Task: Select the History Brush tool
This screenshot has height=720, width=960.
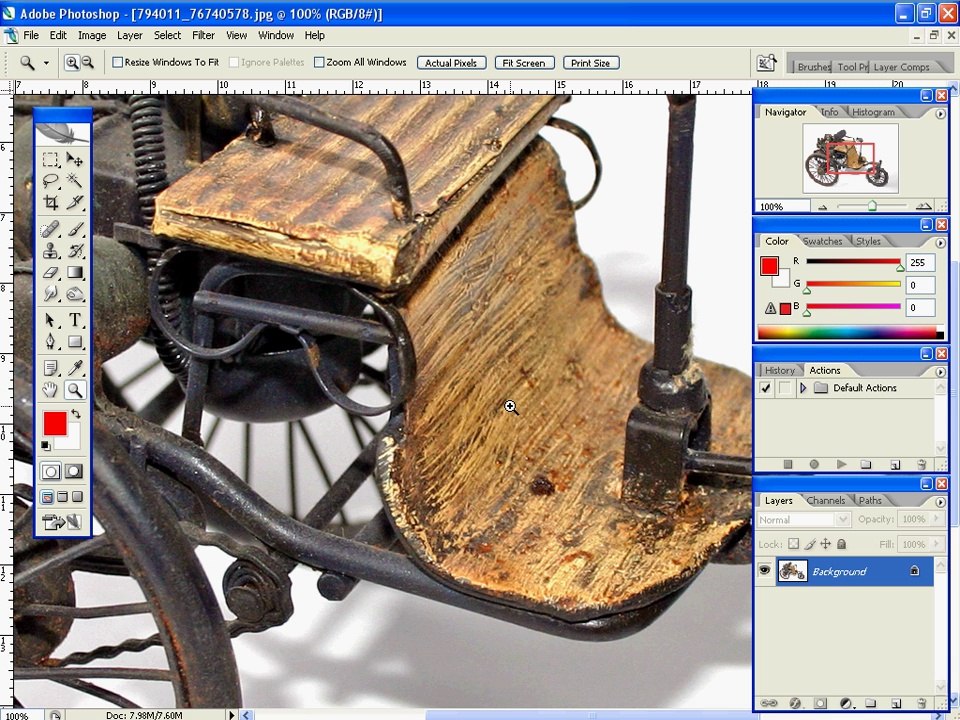Action: coord(75,250)
